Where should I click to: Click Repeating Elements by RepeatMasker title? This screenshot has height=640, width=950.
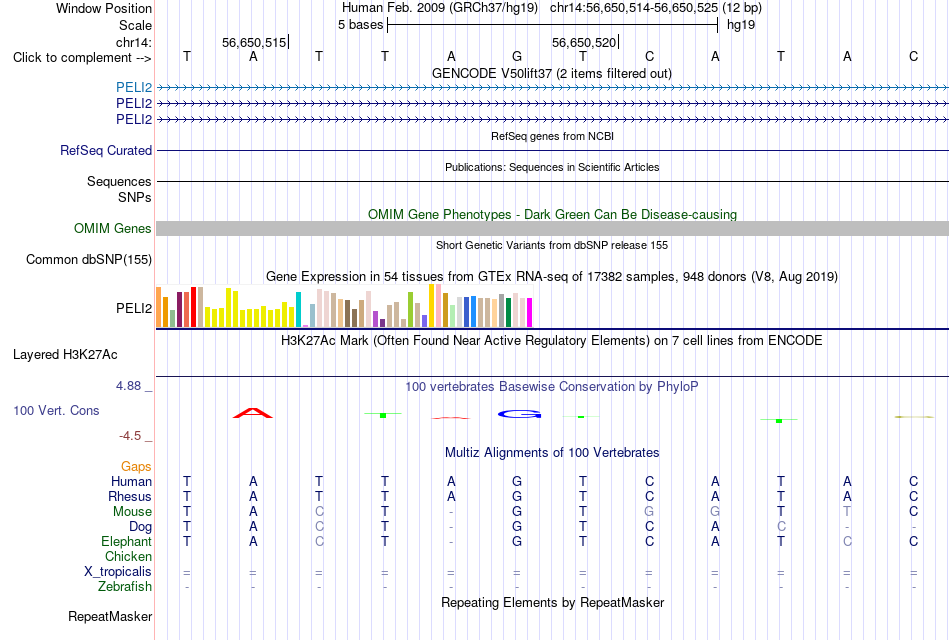click(553, 602)
